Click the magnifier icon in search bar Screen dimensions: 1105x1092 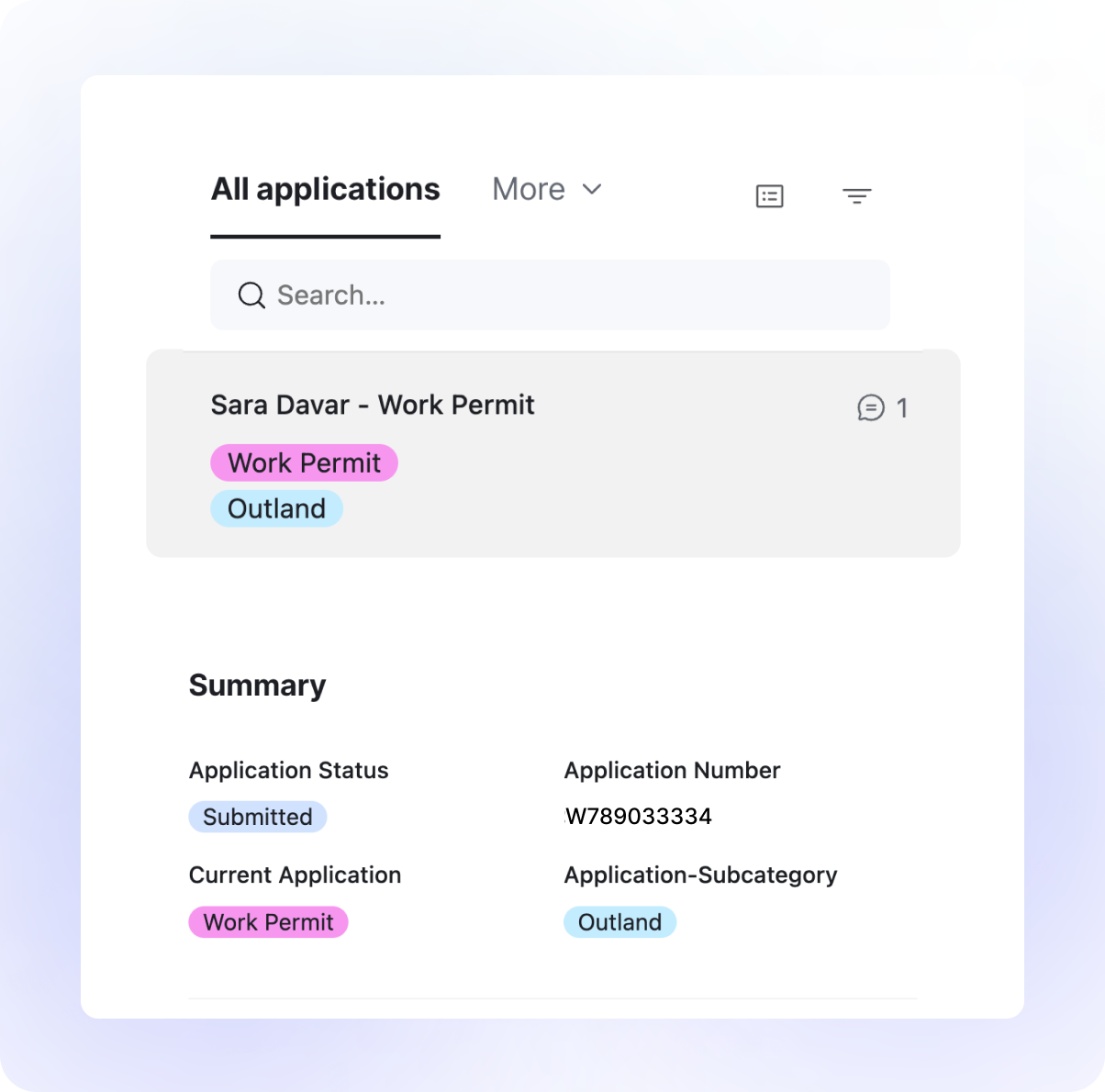tap(251, 295)
